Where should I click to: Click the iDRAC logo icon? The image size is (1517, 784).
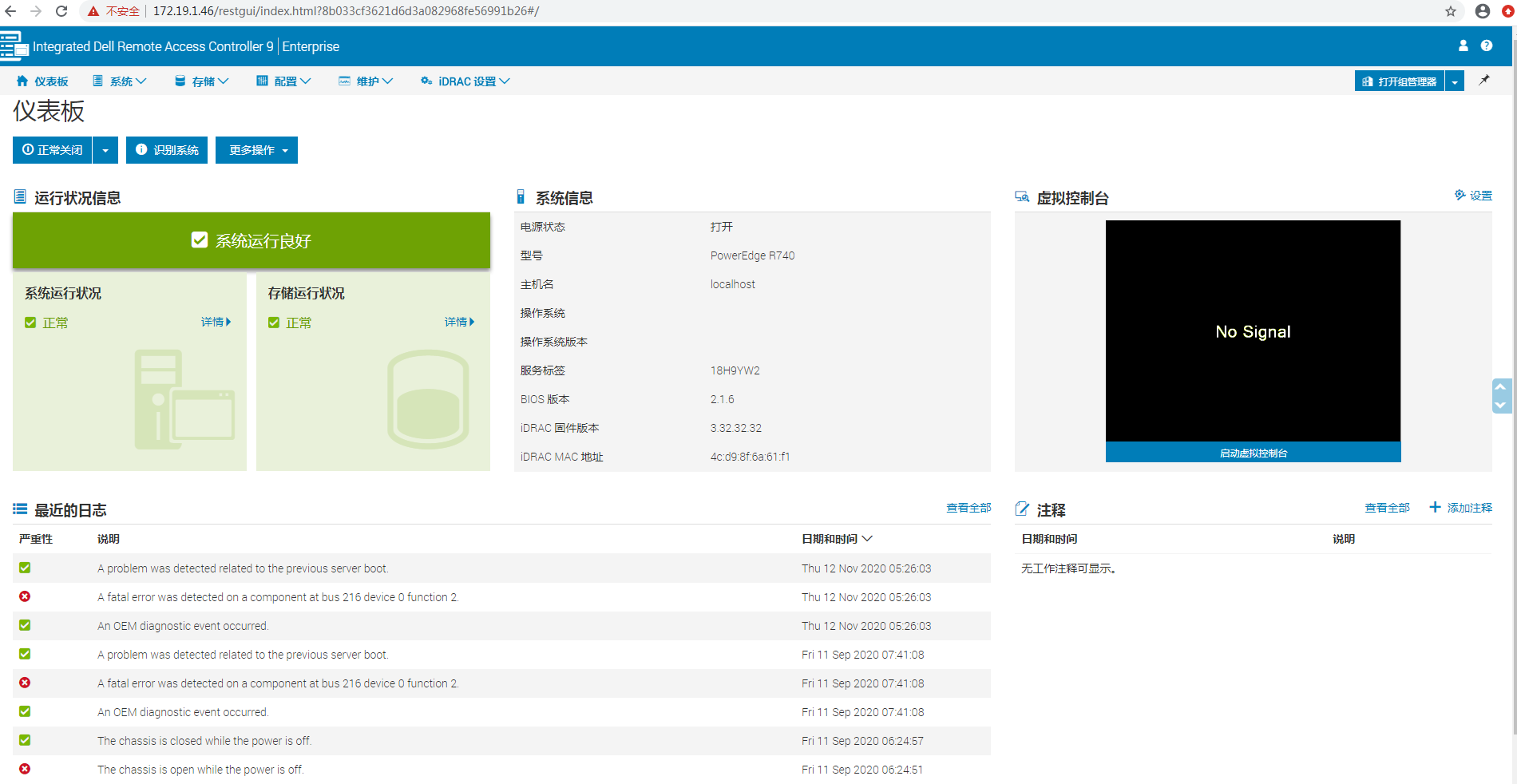coord(14,46)
